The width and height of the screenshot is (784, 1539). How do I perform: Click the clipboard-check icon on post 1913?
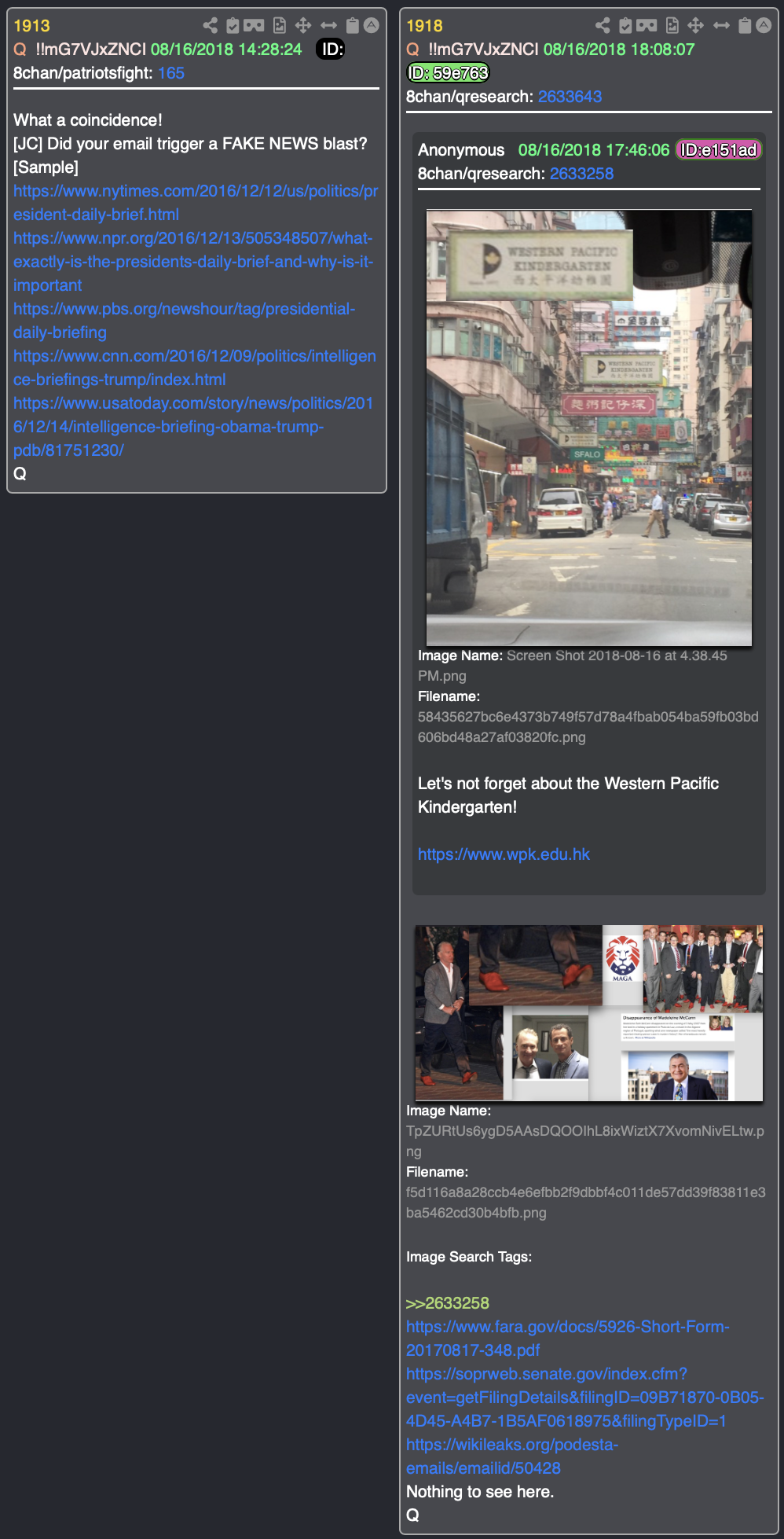click(x=233, y=25)
